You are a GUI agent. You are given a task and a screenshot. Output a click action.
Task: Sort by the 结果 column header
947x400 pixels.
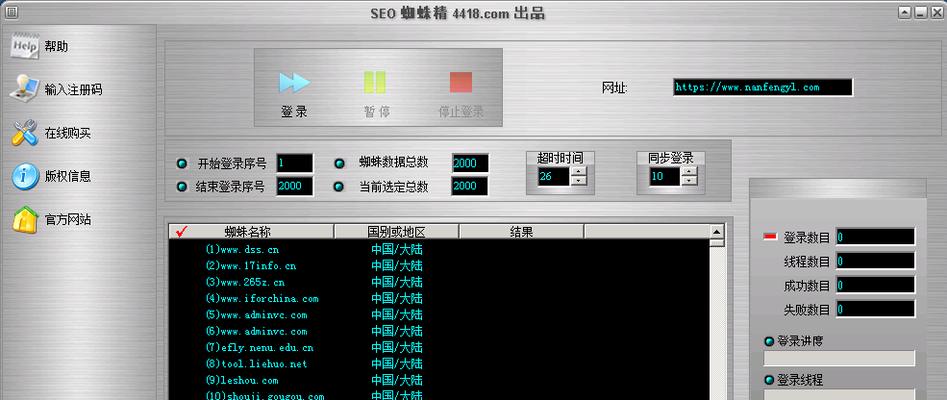[x=522, y=231]
